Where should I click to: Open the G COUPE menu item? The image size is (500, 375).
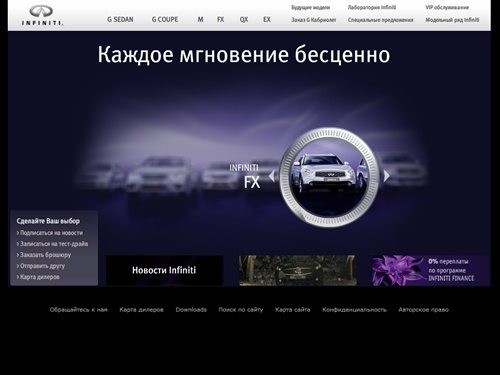[165, 20]
